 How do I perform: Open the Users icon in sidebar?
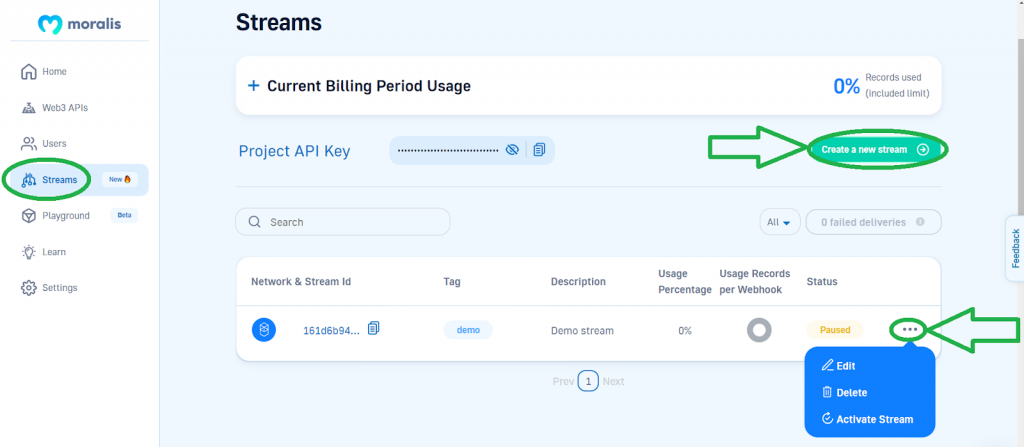28,143
